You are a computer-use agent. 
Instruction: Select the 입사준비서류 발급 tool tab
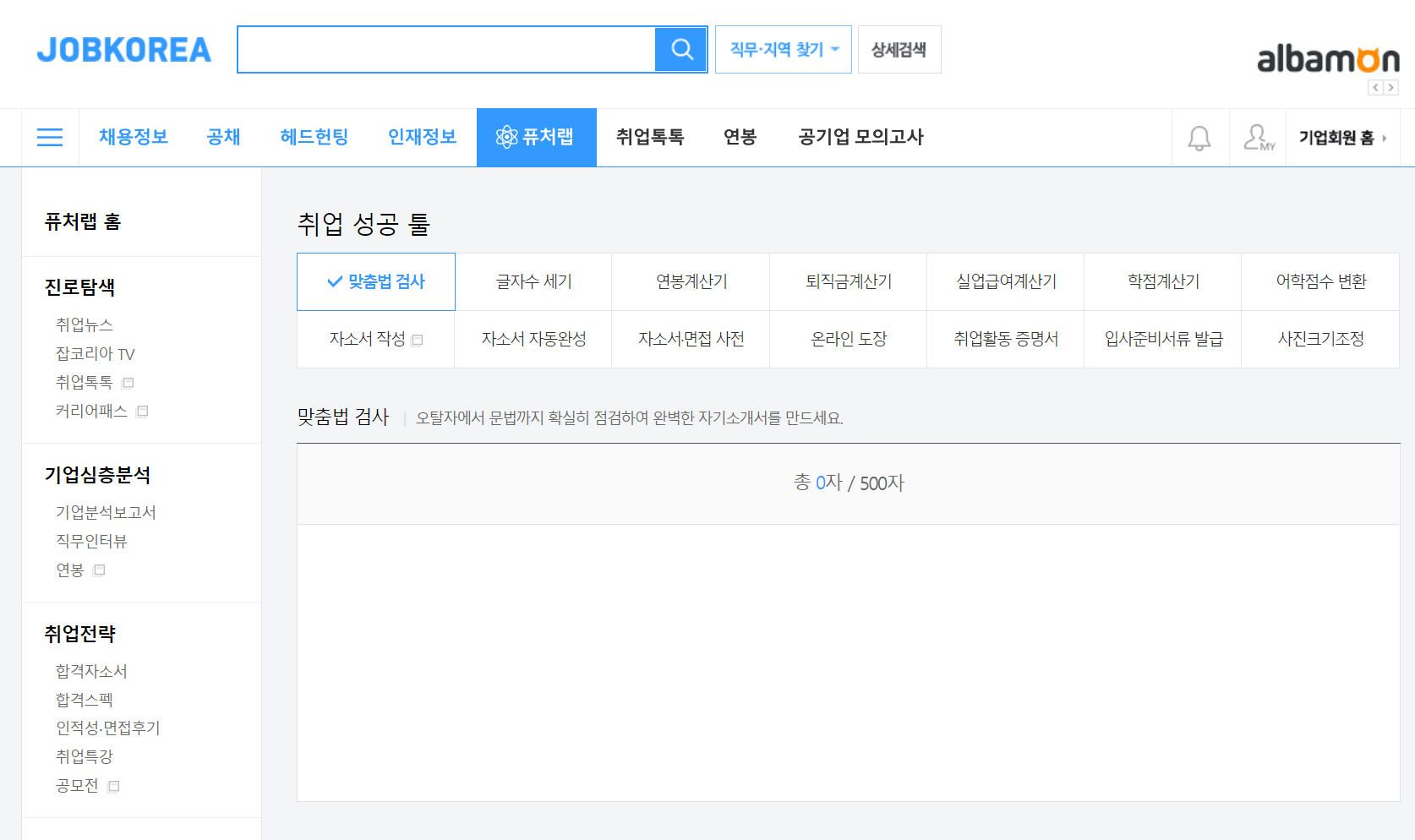pyautogui.click(x=1163, y=339)
